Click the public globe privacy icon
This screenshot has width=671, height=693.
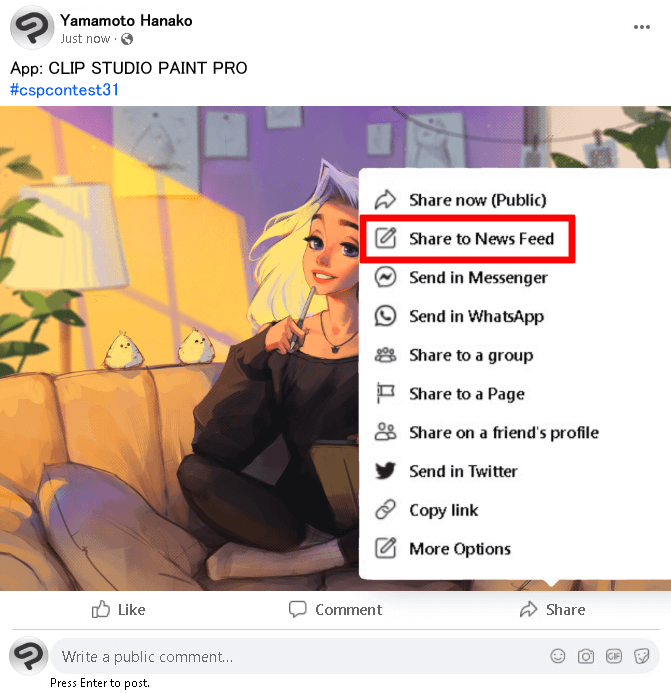pos(127,39)
